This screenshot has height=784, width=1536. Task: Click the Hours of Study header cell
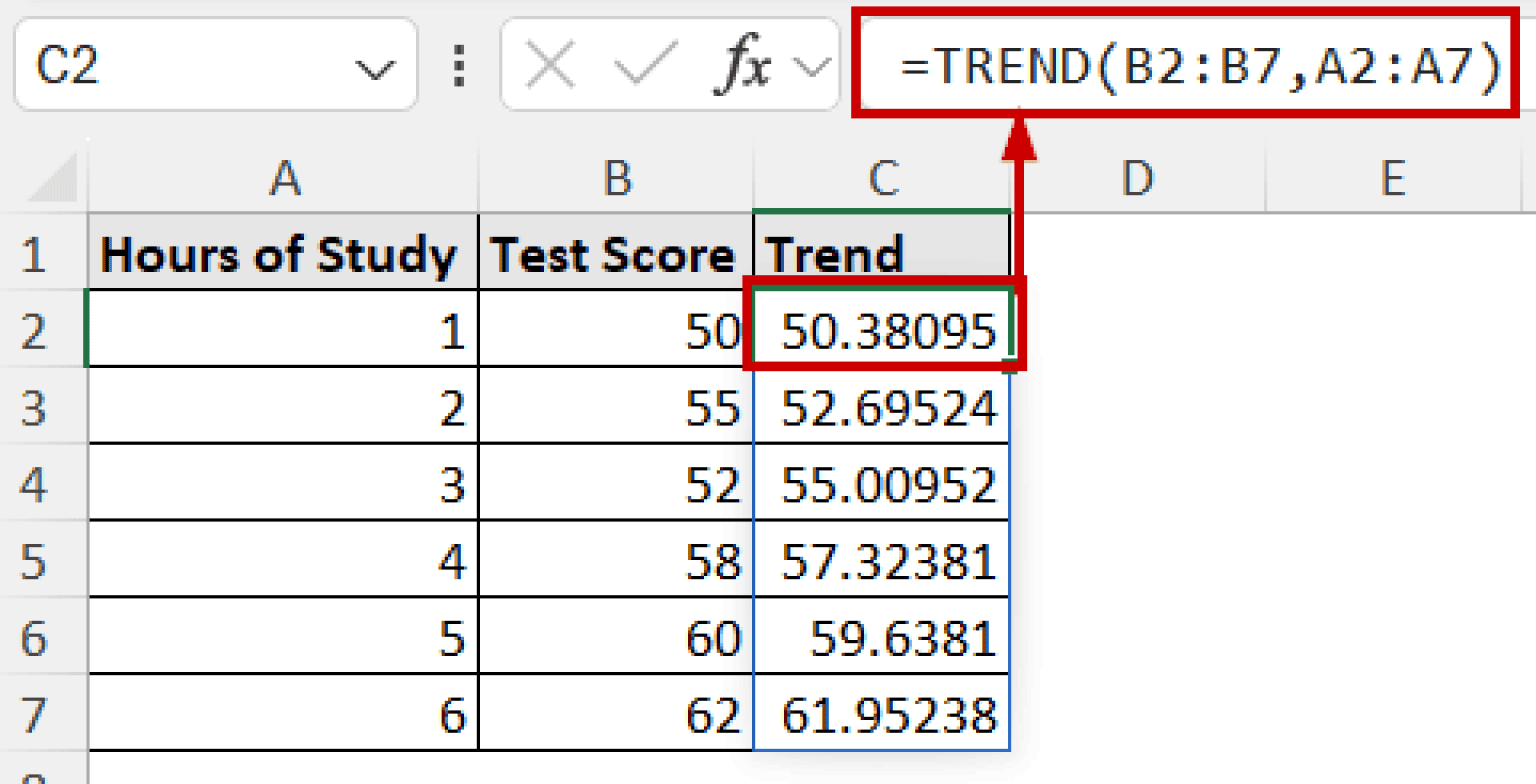pyautogui.click(x=279, y=255)
